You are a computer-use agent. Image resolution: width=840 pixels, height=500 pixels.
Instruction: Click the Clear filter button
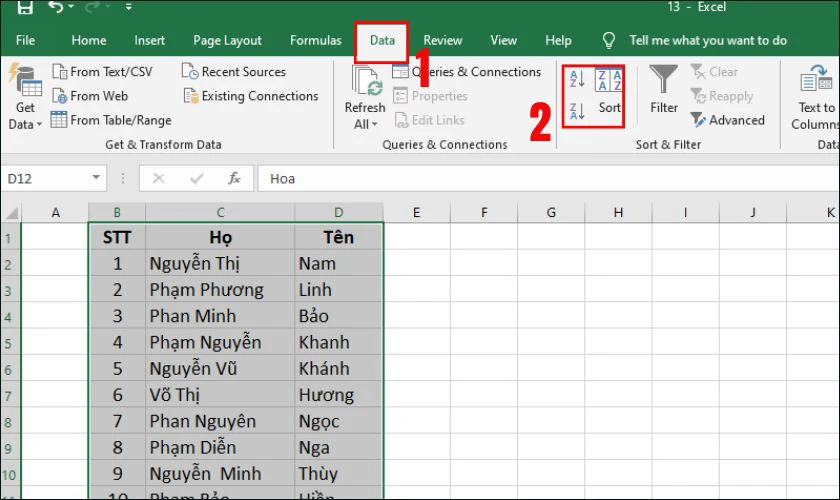pos(714,72)
